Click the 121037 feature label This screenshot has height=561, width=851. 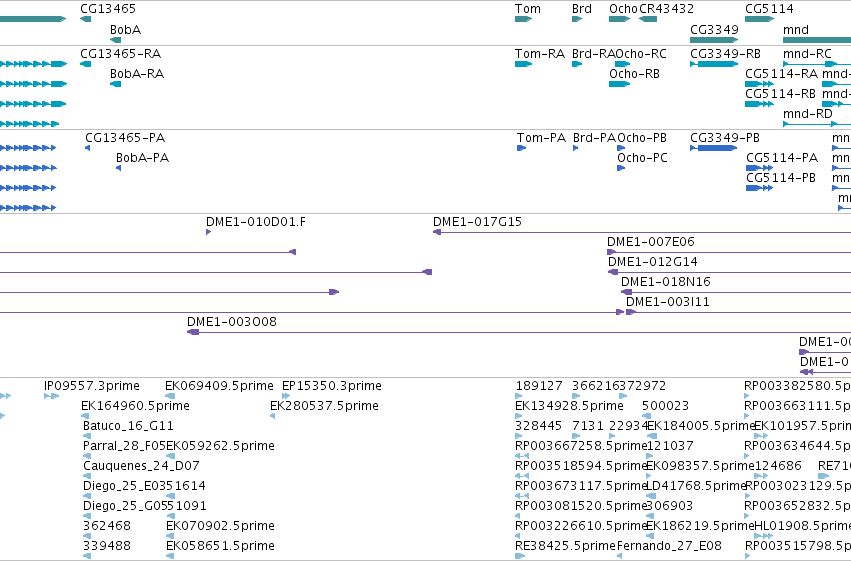[x=670, y=446]
